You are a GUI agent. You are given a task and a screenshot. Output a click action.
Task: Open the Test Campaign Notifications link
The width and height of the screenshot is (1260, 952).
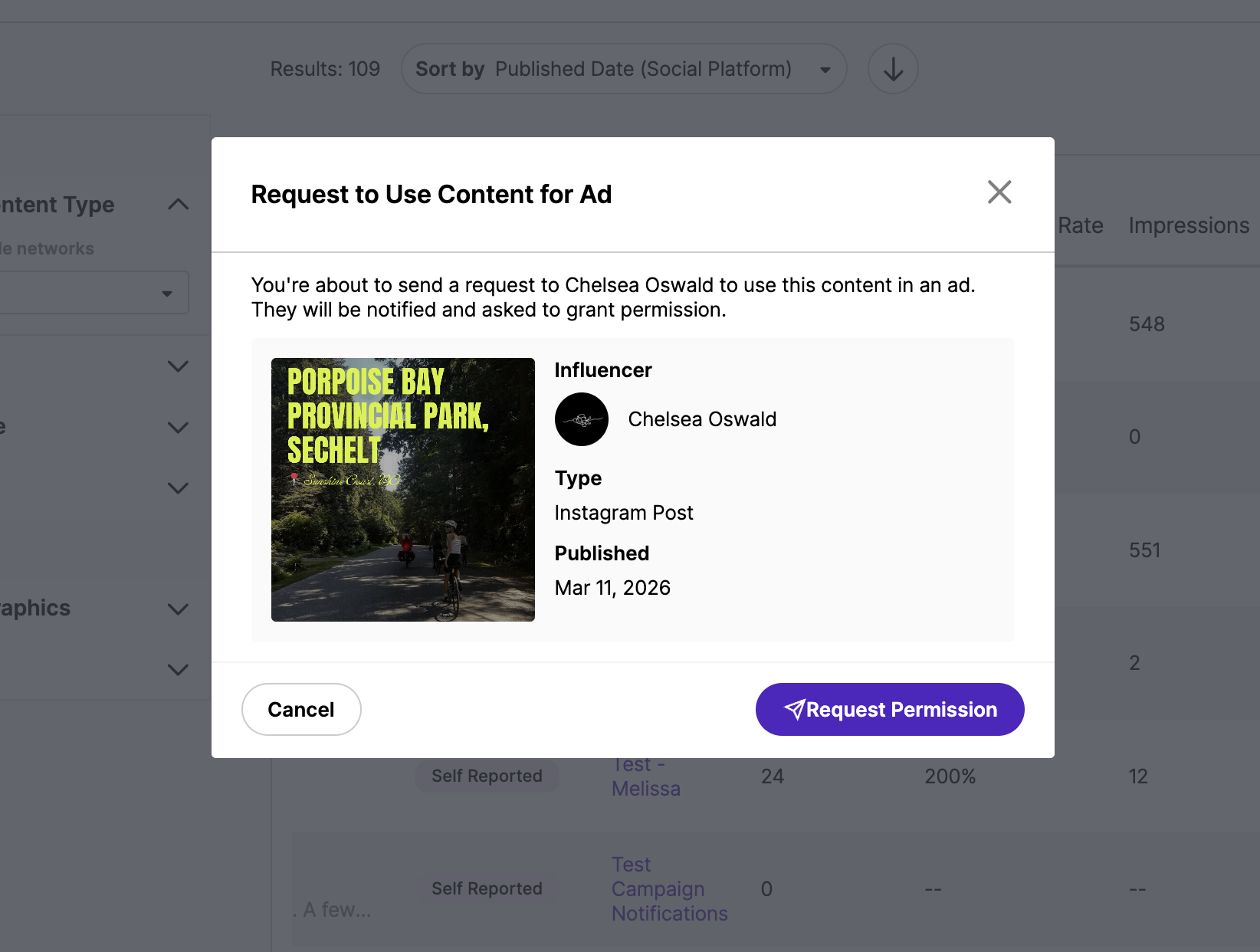669,889
